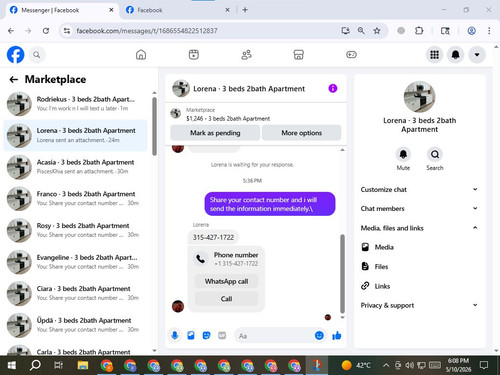Switch to the second Facebook browser tab

(x=178, y=10)
